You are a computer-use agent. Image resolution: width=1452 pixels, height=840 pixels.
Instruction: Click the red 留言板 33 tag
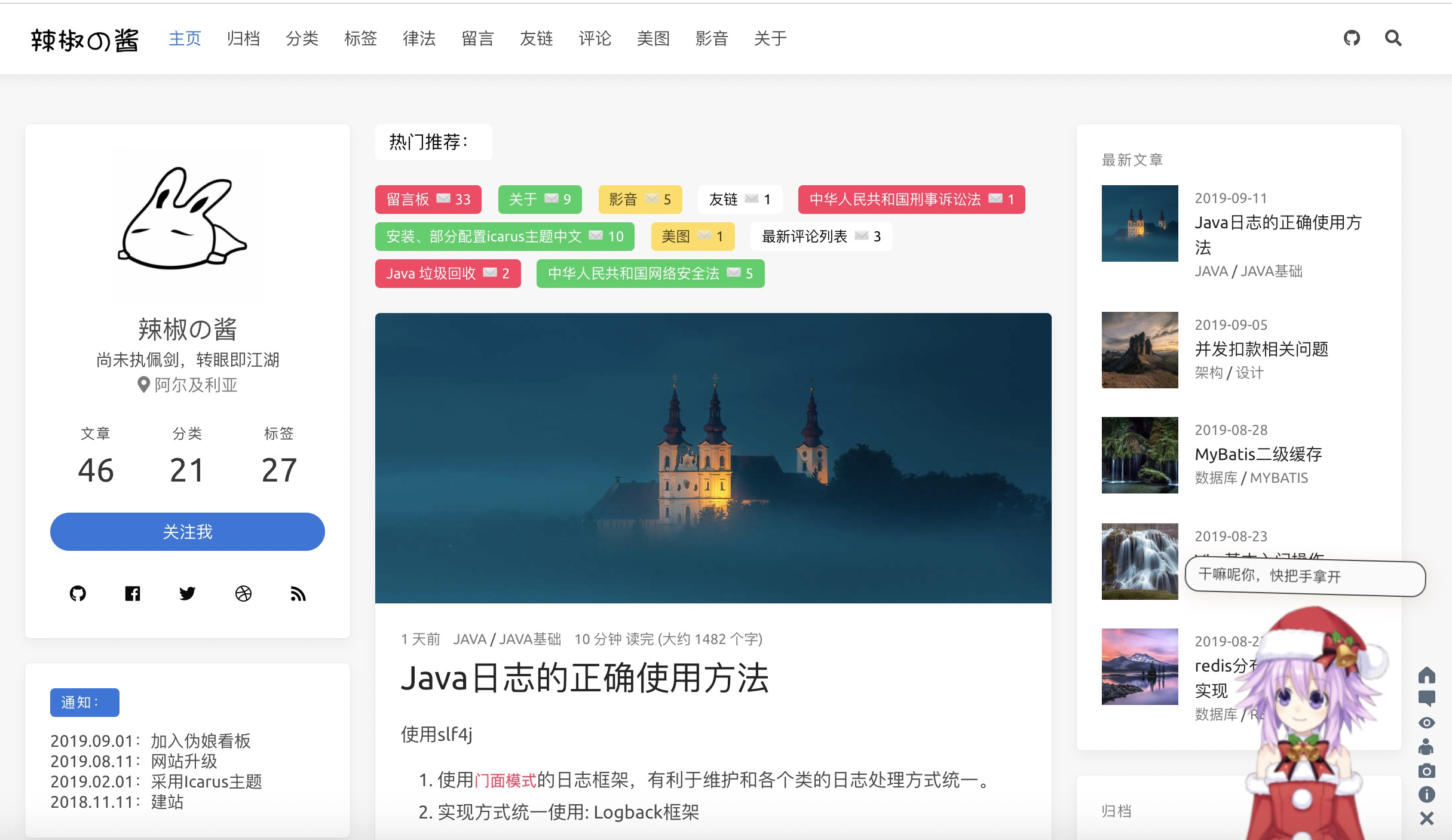(x=428, y=200)
